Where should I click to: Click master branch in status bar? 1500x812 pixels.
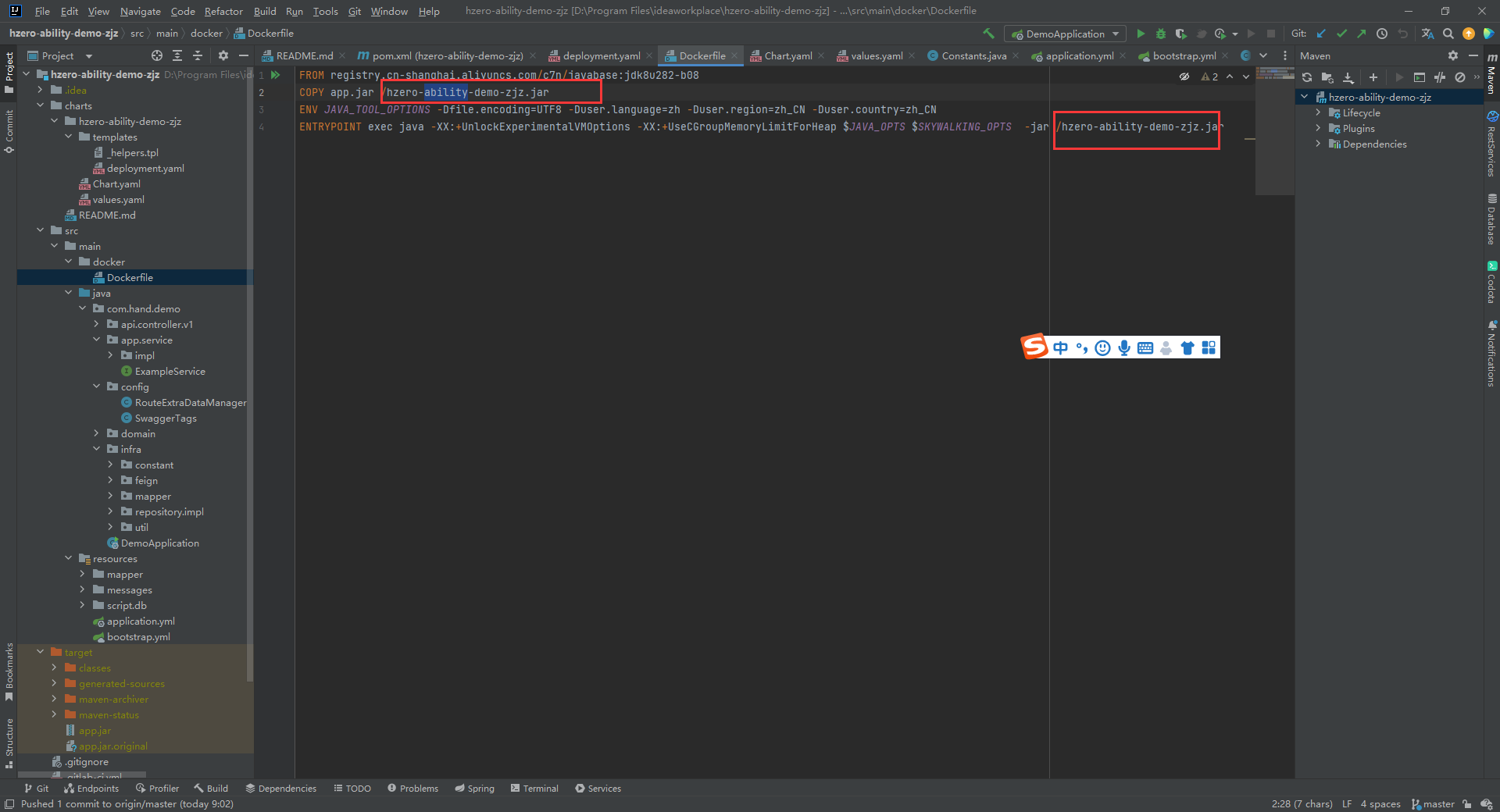tap(1433, 804)
